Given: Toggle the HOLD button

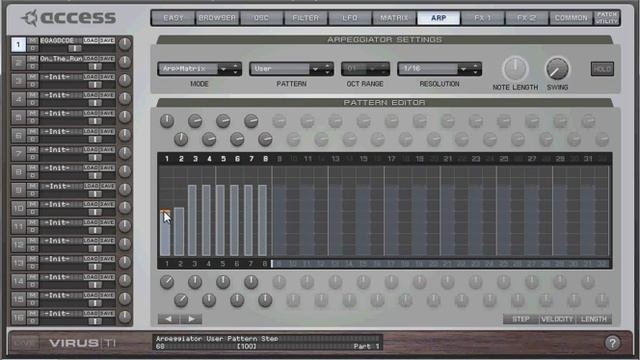Looking at the screenshot, I should coord(602,69).
